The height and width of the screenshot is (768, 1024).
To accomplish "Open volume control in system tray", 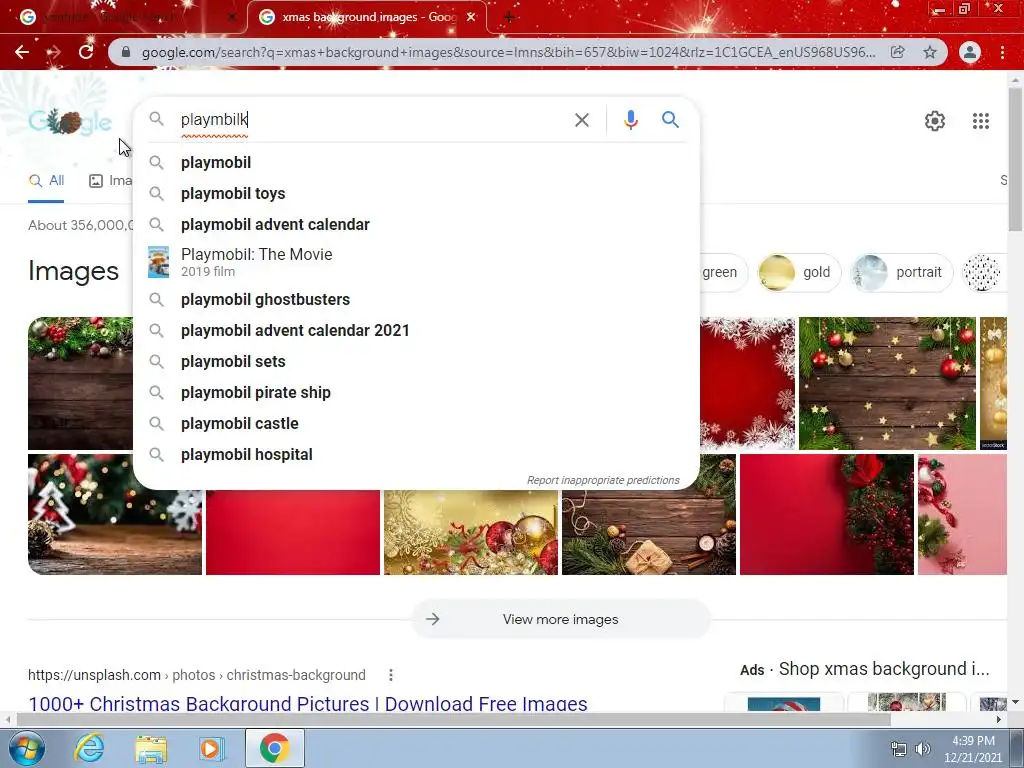I will 923,749.
